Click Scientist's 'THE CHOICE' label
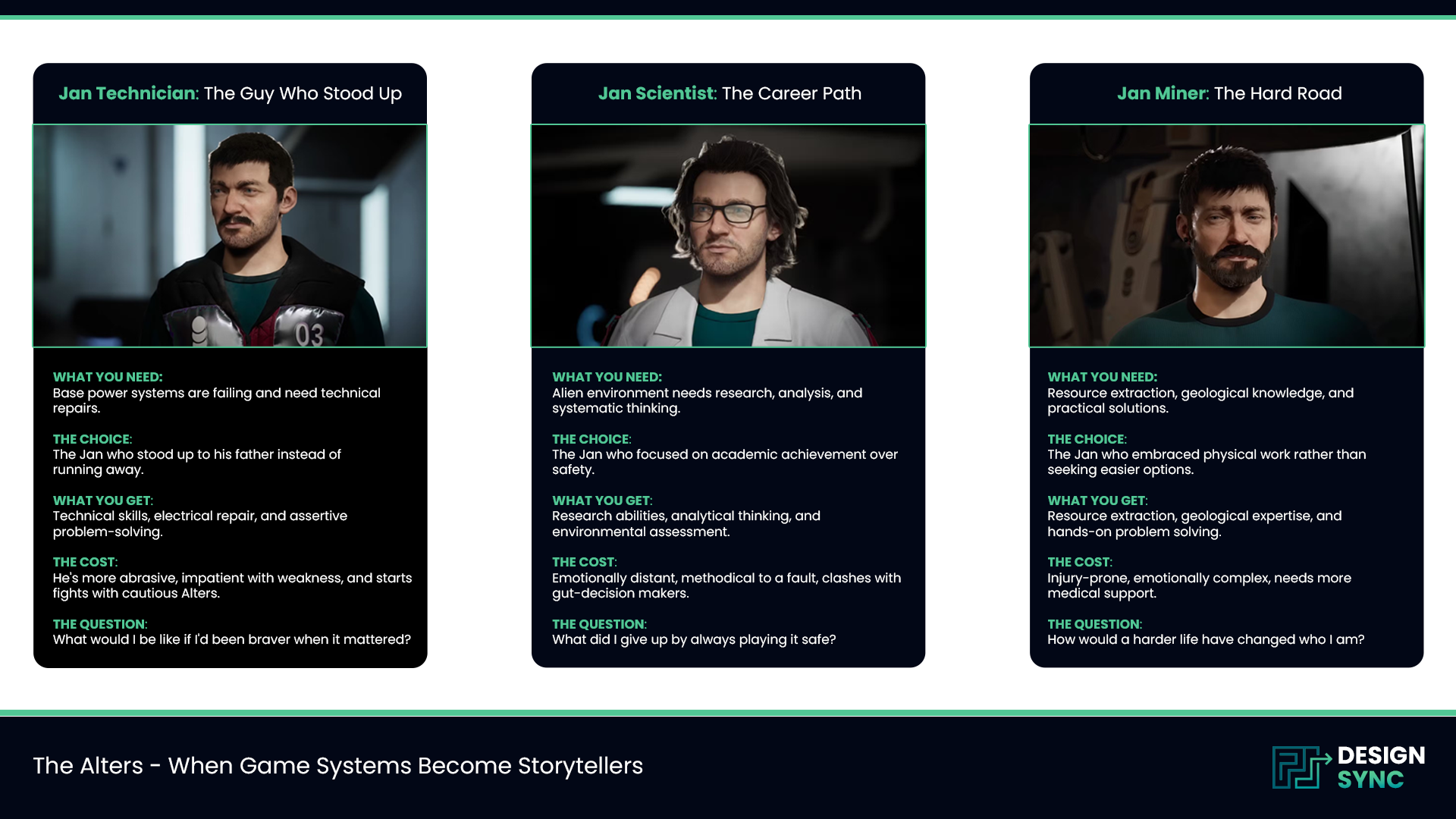Screen dimensions: 1456x819 click(591, 439)
